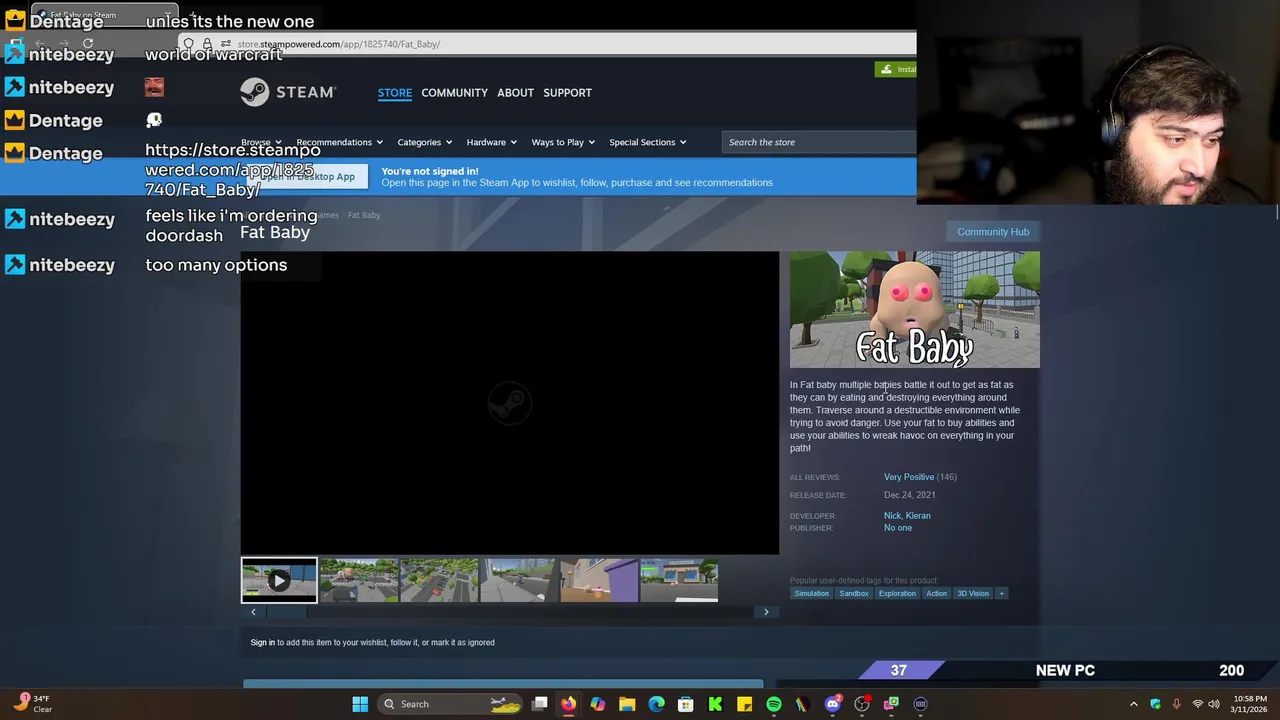Select the Sandbox tag
1280x720 pixels.
click(x=854, y=593)
